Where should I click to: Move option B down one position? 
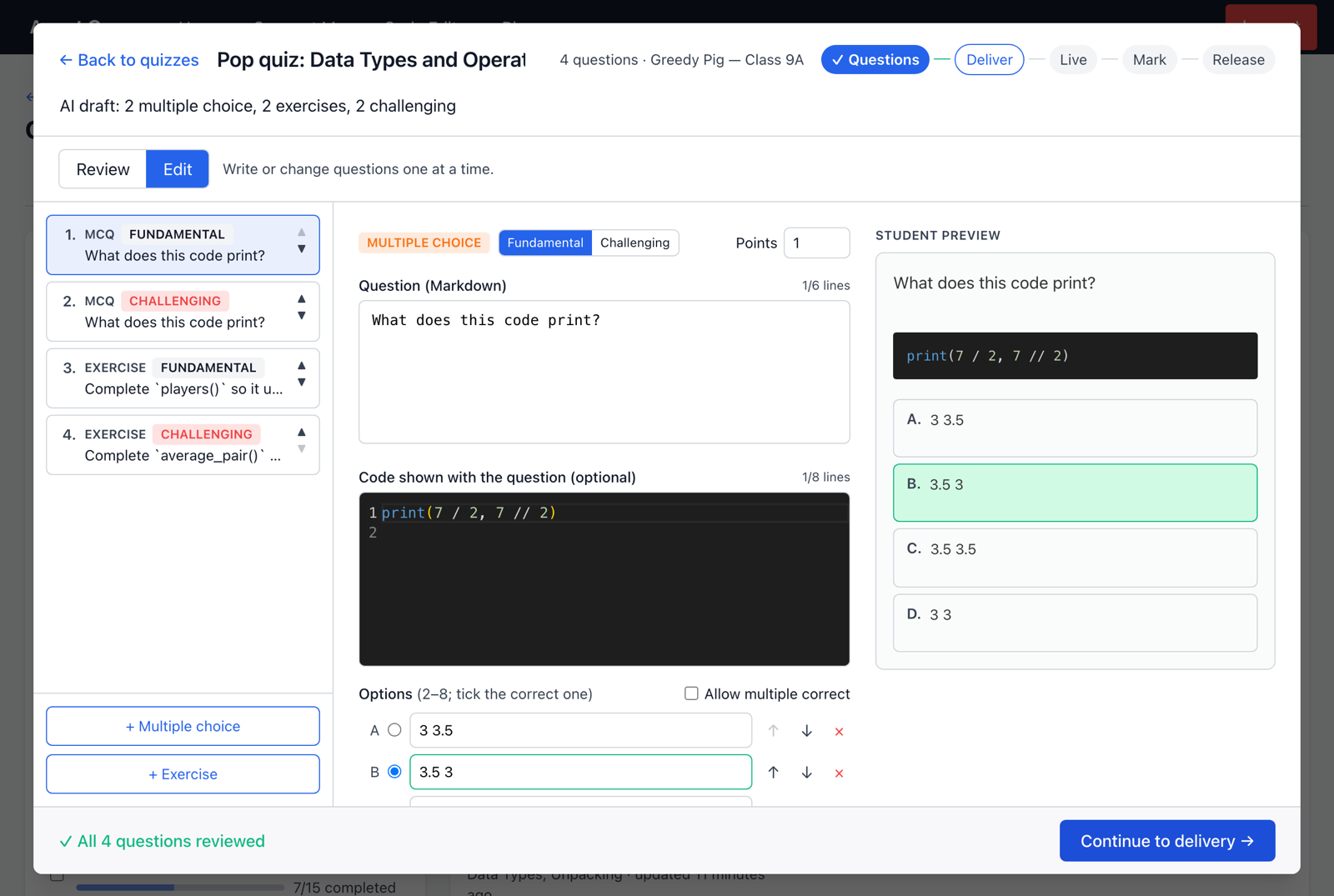[x=806, y=773]
